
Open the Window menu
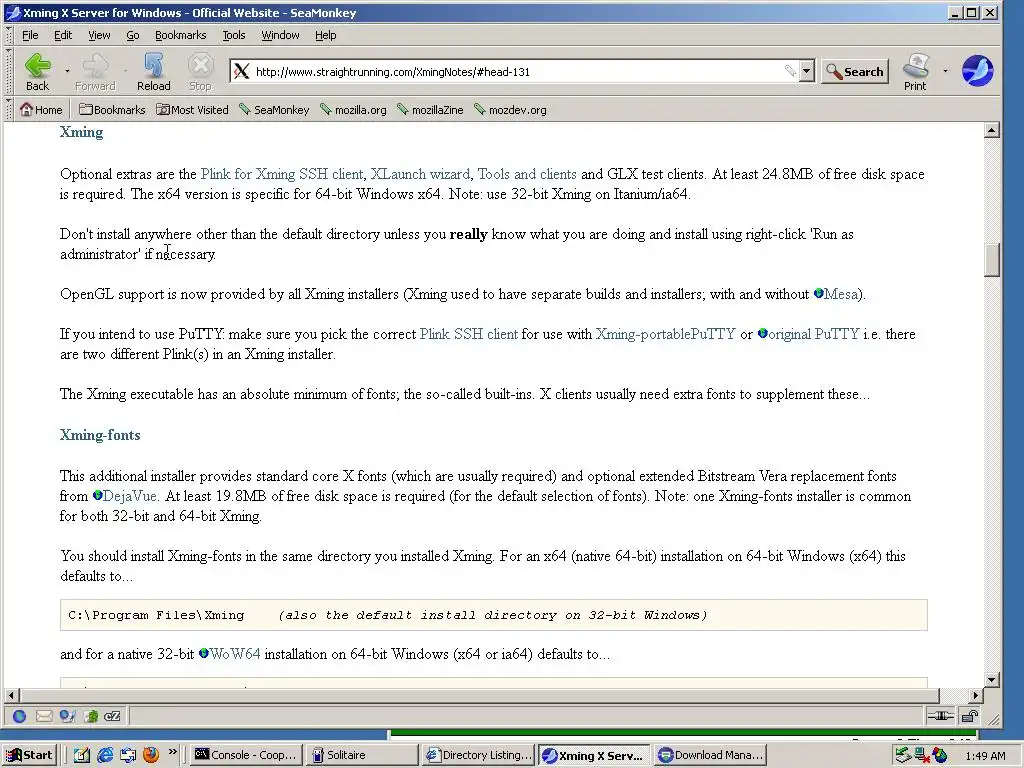pos(280,35)
